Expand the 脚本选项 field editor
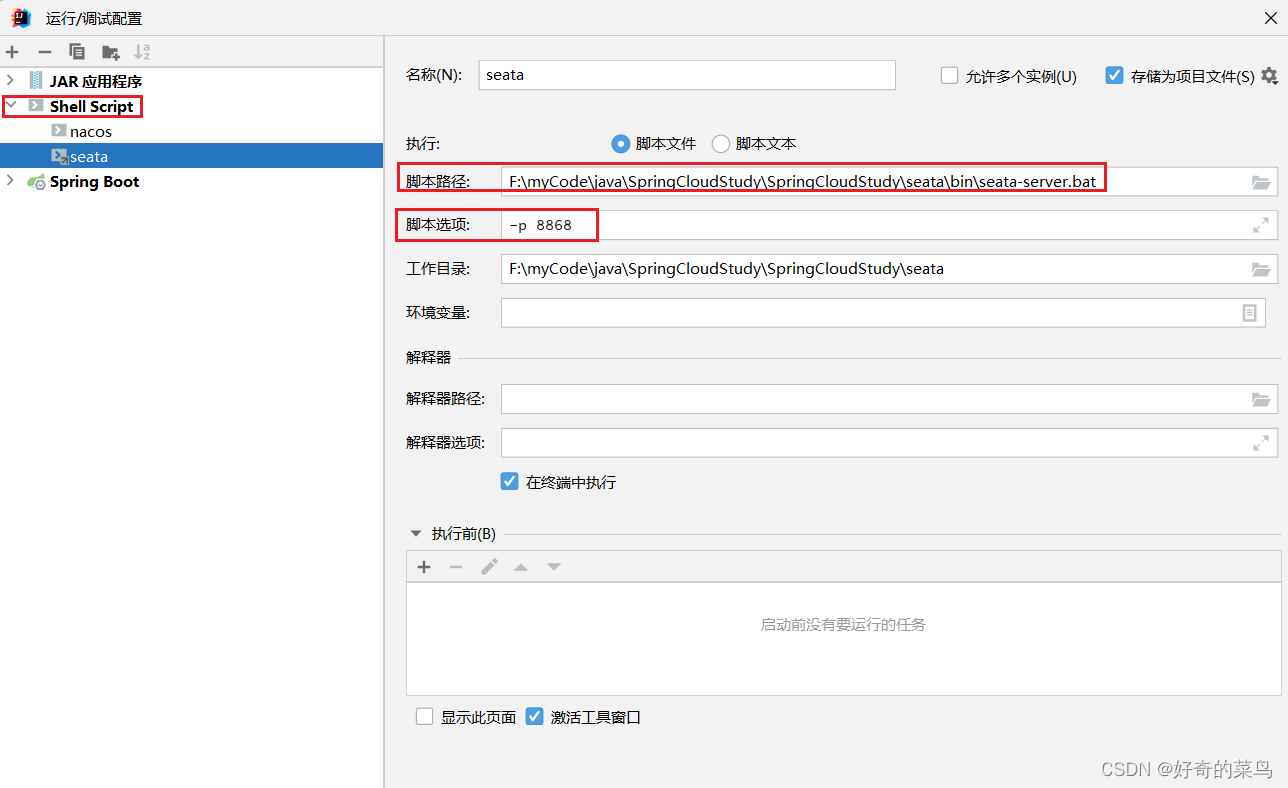Image resolution: width=1288 pixels, height=788 pixels. pos(1261,225)
